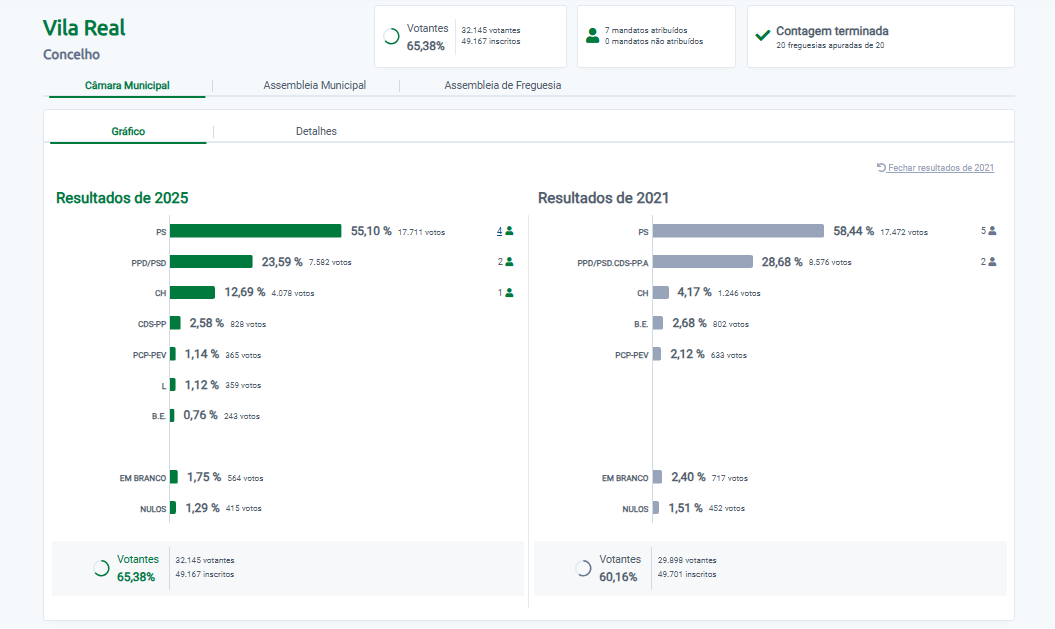Click the green PS bar in 2025 chart

tap(255, 231)
